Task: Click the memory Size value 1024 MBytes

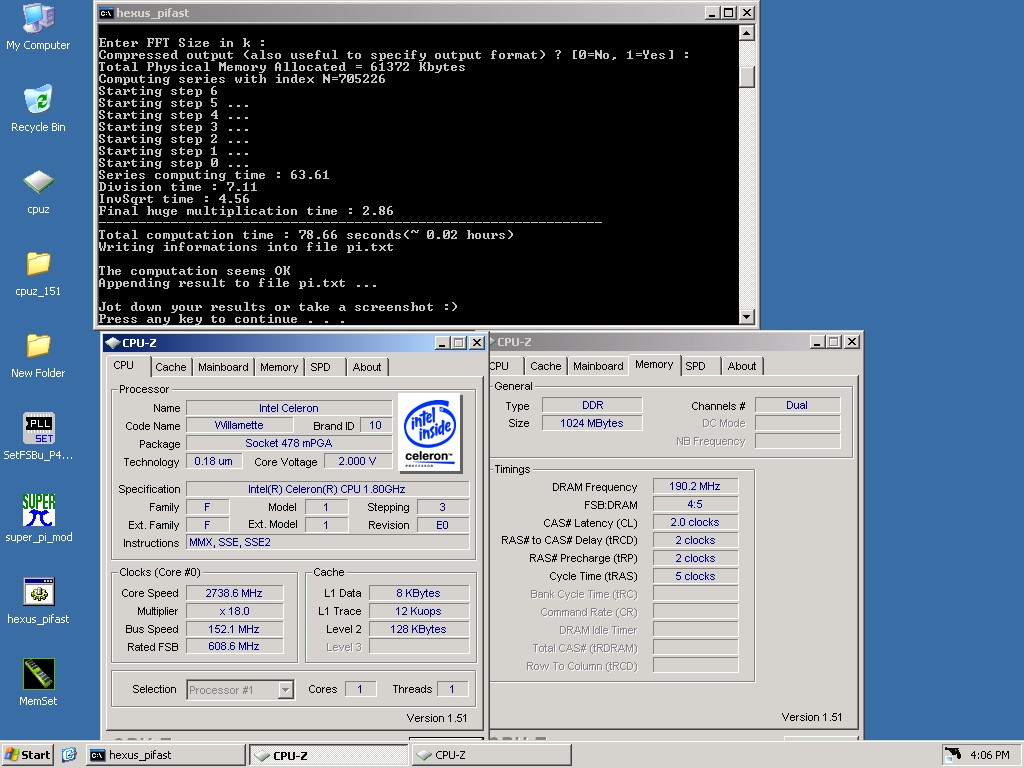Action: pos(592,423)
